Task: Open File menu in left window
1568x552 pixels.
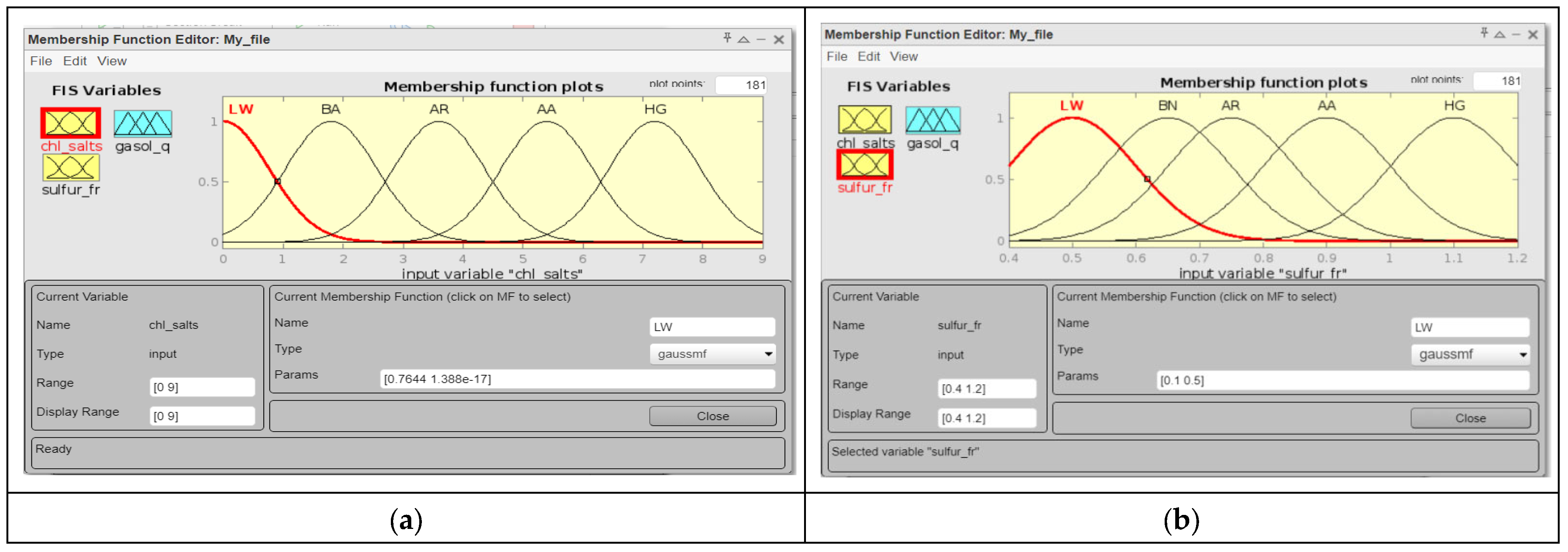Action: coord(41,61)
